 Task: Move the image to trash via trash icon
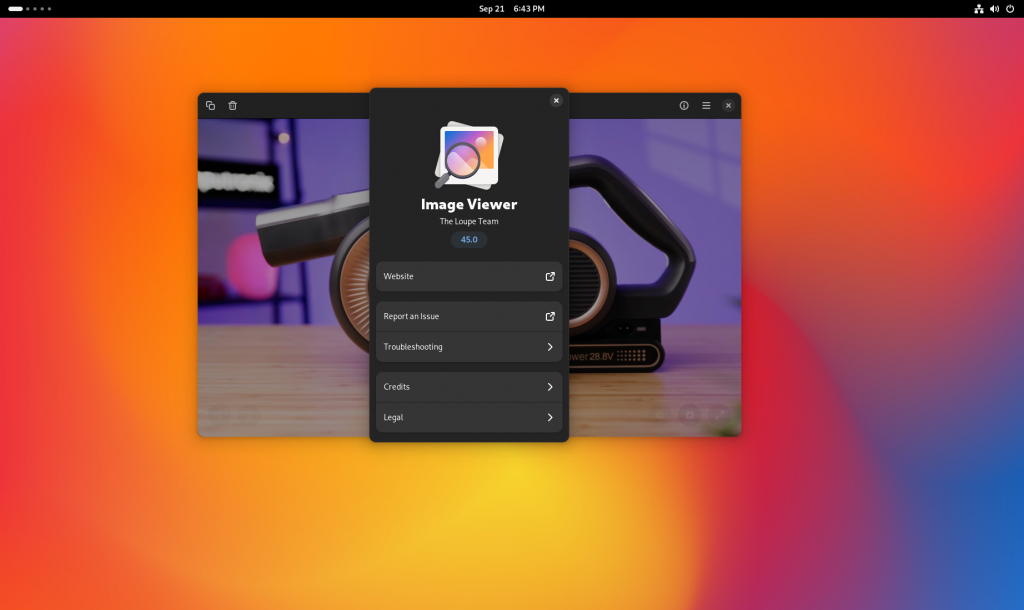233,105
